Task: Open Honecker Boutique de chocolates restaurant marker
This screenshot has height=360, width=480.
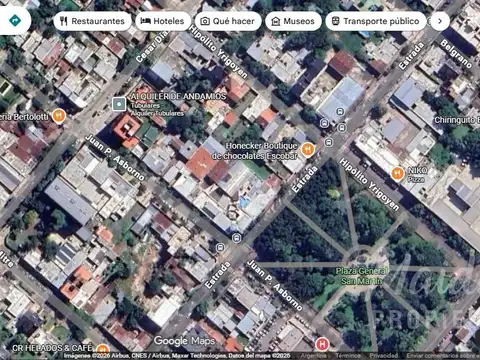Action: point(307,150)
